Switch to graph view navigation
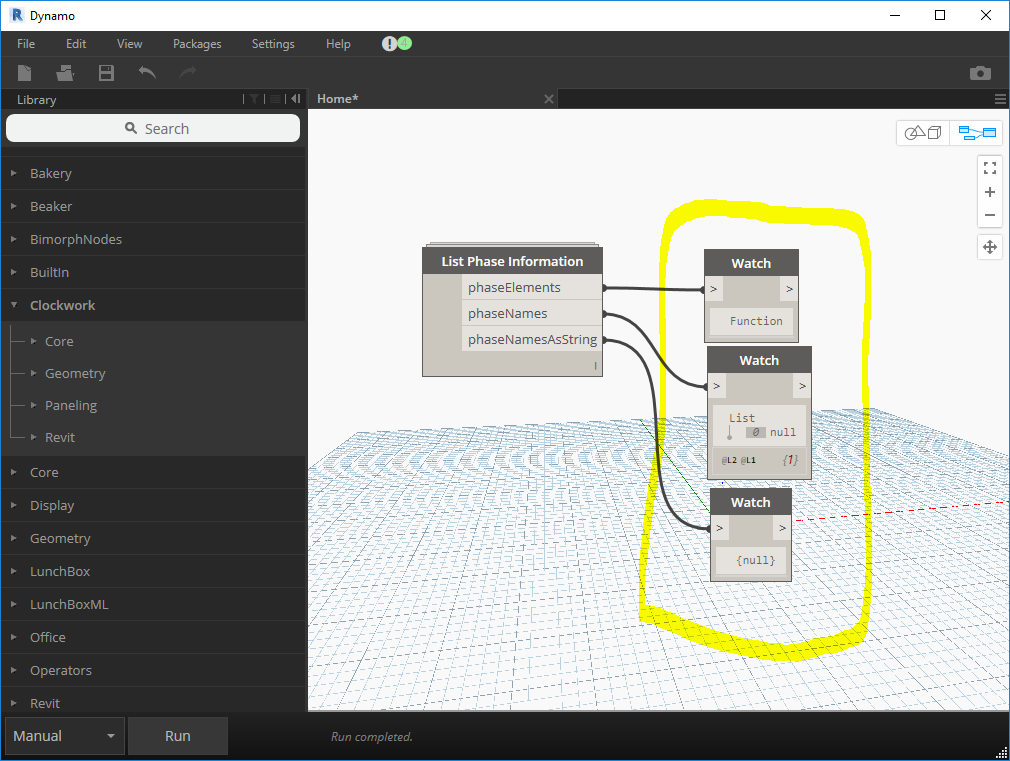 (x=977, y=133)
